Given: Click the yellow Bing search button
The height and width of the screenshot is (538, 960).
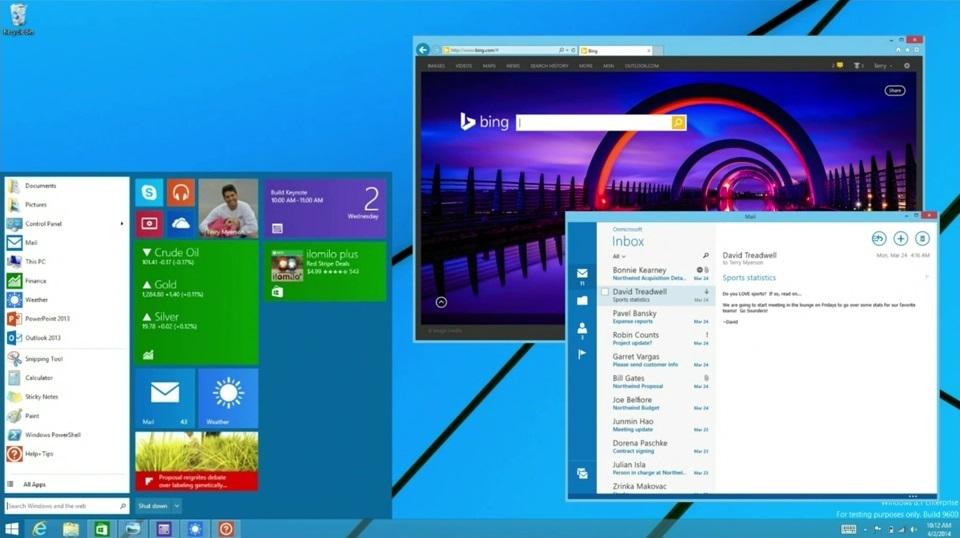Looking at the screenshot, I should pyautogui.click(x=678, y=122).
